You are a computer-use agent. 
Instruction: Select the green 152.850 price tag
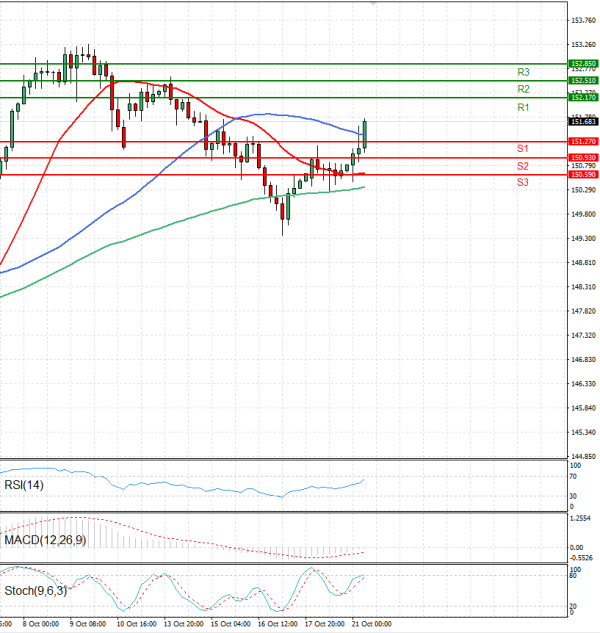583,63
